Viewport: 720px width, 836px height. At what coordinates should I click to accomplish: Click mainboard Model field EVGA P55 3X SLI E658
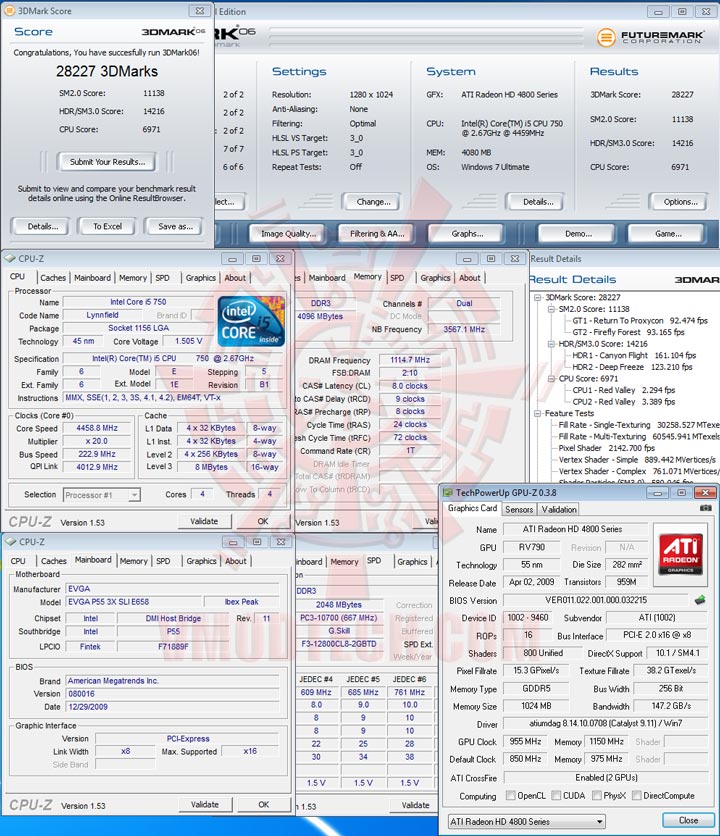[133, 601]
